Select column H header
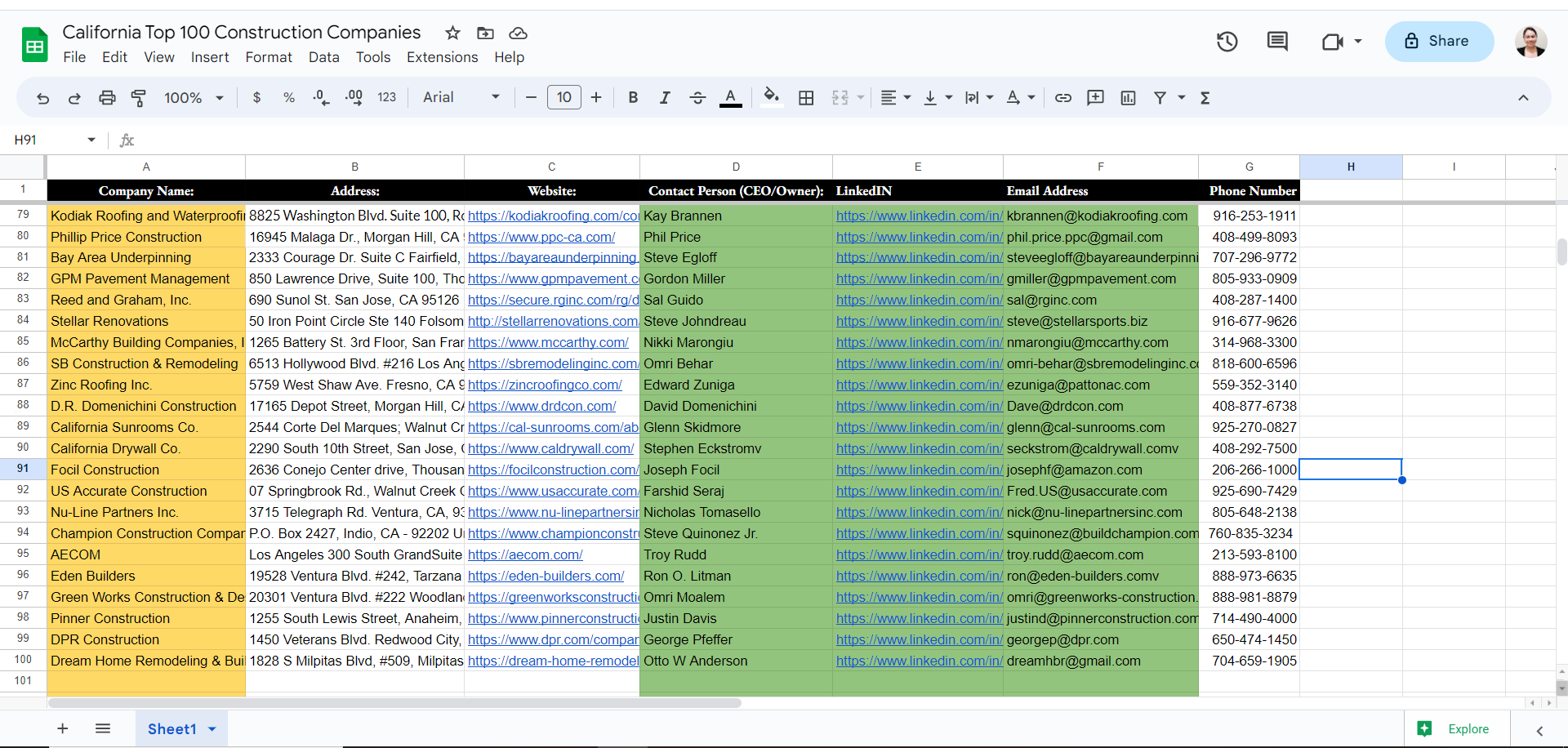Screen dimensions: 1568x748 point(1351,167)
